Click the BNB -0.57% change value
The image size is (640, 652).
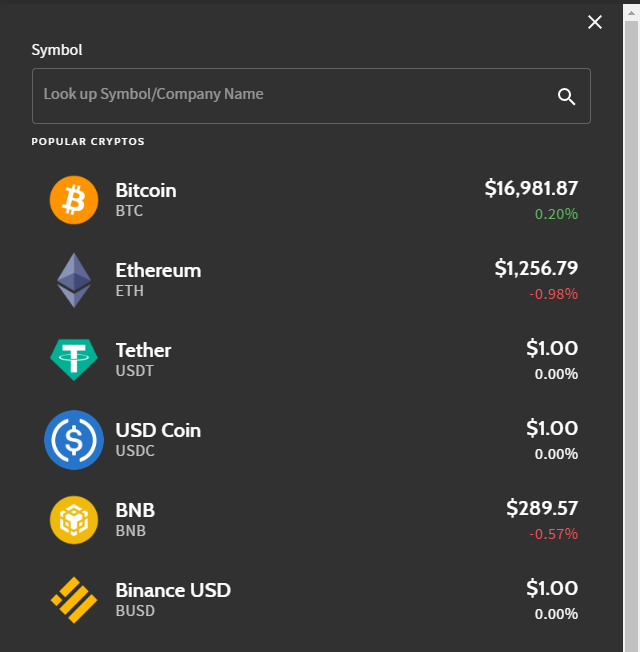pos(554,534)
